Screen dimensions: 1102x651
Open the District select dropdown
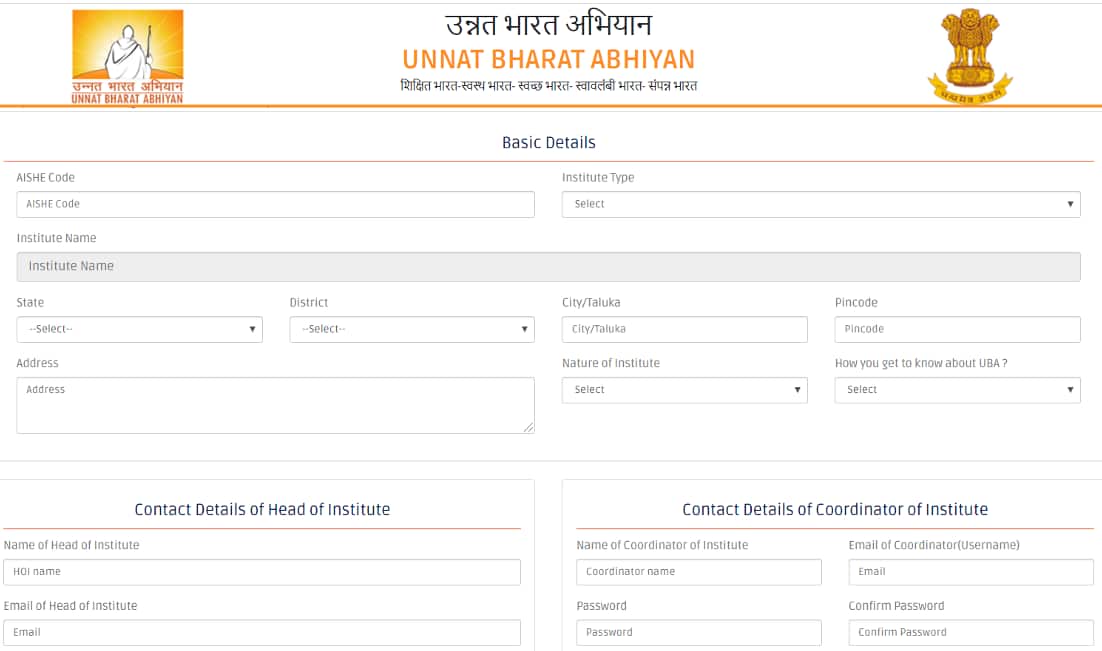point(412,329)
